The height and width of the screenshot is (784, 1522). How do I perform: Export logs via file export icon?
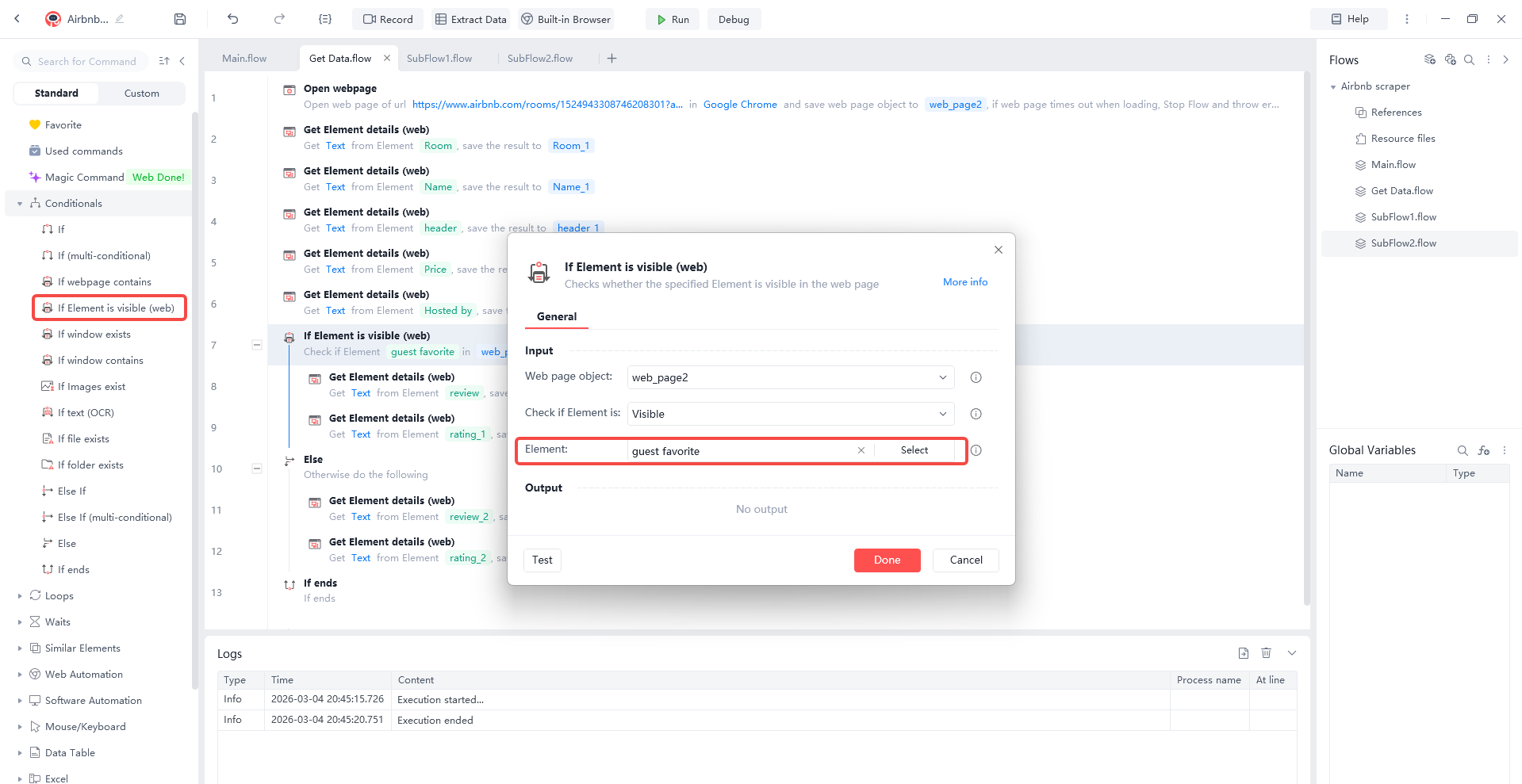point(1243,652)
